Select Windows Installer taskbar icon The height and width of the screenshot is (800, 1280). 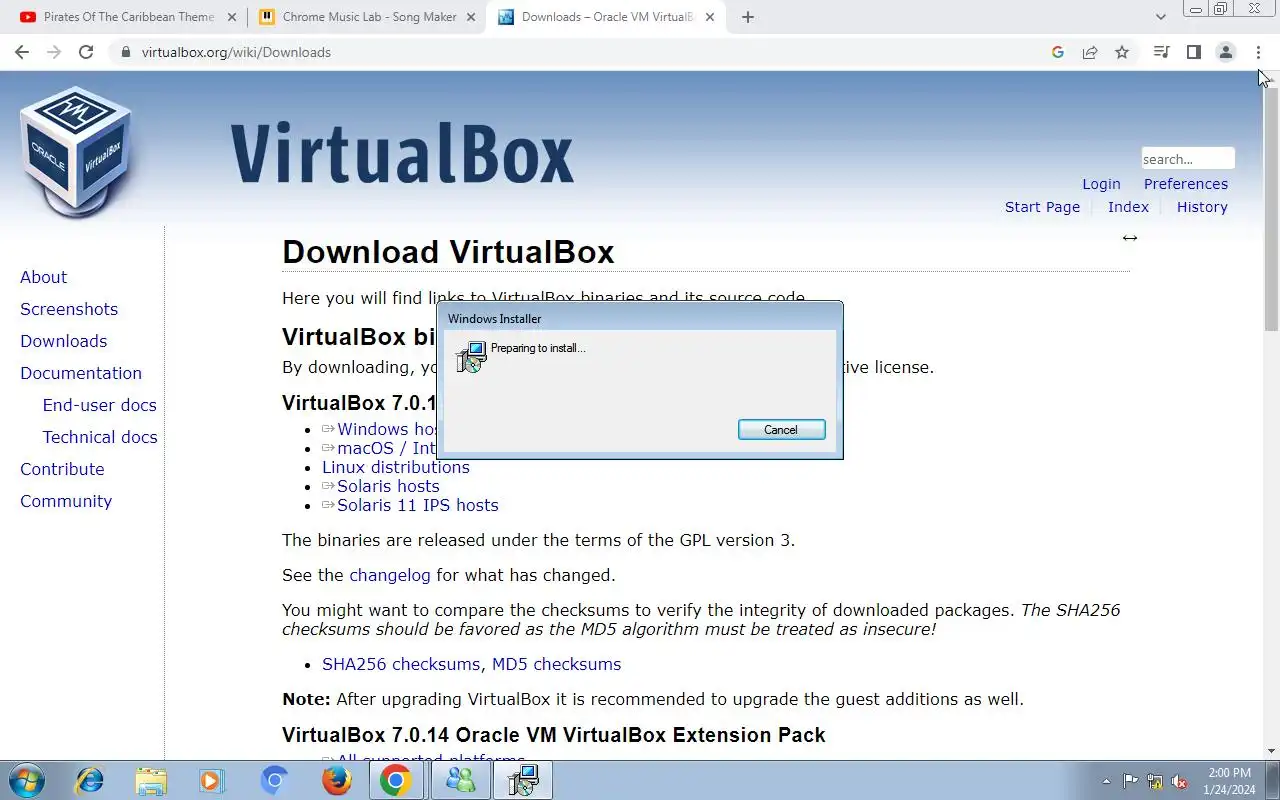[523, 780]
